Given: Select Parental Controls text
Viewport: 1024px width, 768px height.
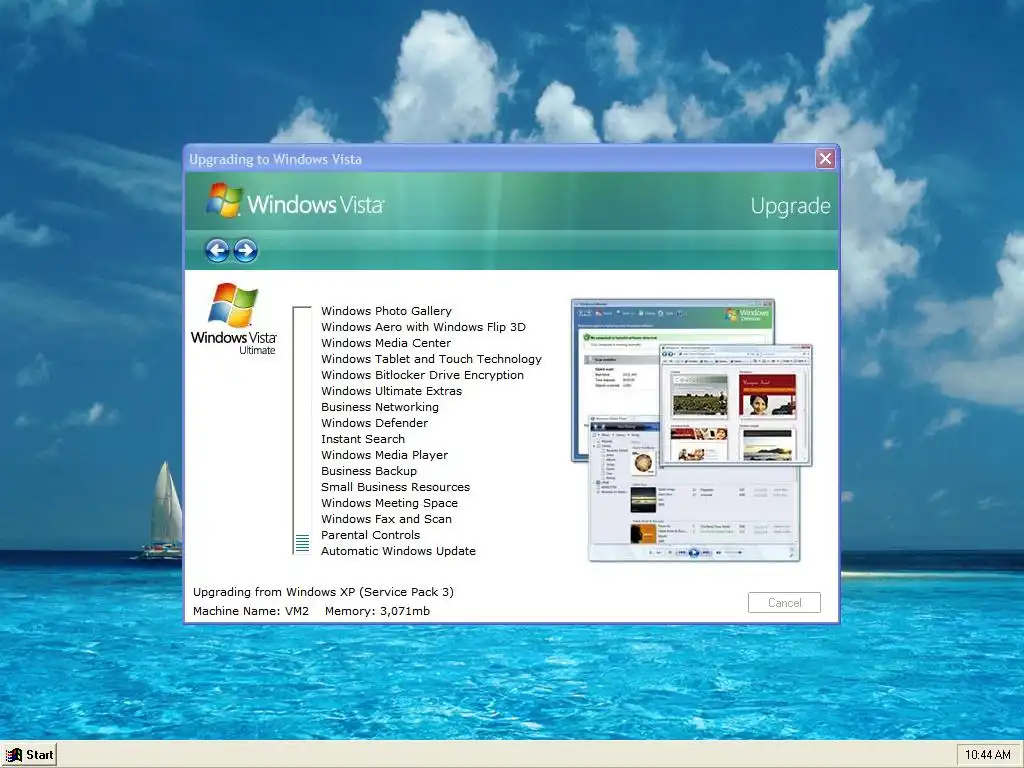Looking at the screenshot, I should click(x=370, y=535).
